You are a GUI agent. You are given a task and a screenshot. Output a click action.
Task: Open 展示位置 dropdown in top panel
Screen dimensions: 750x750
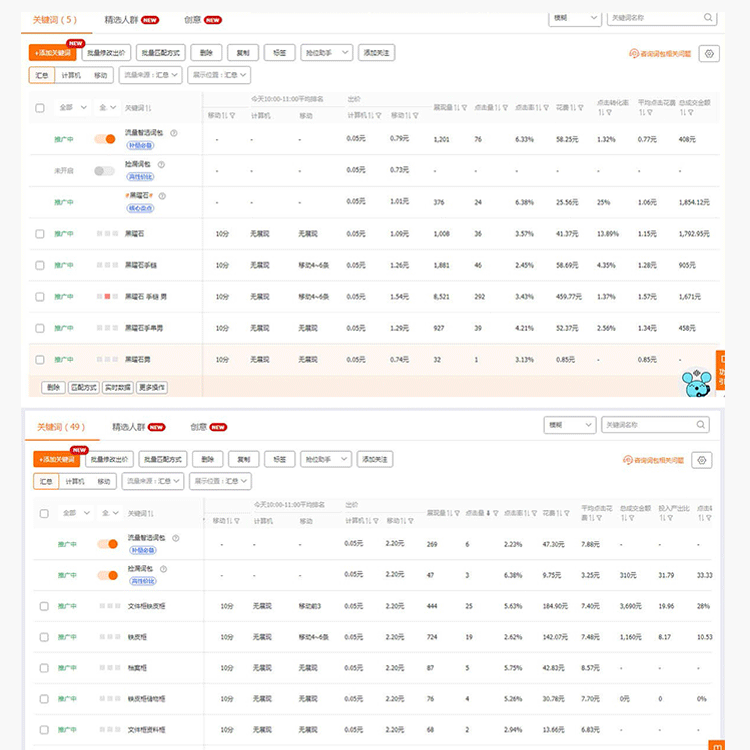tap(219, 75)
